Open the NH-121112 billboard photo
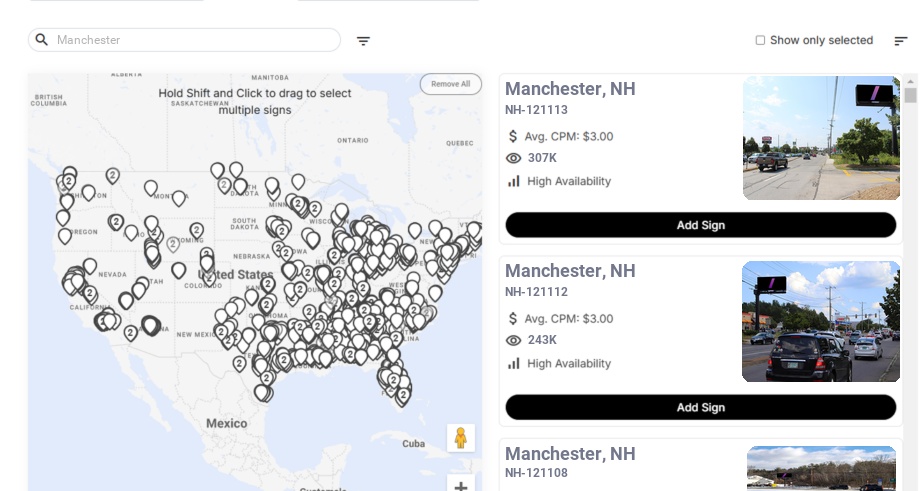920x491 pixels. [x=821, y=321]
